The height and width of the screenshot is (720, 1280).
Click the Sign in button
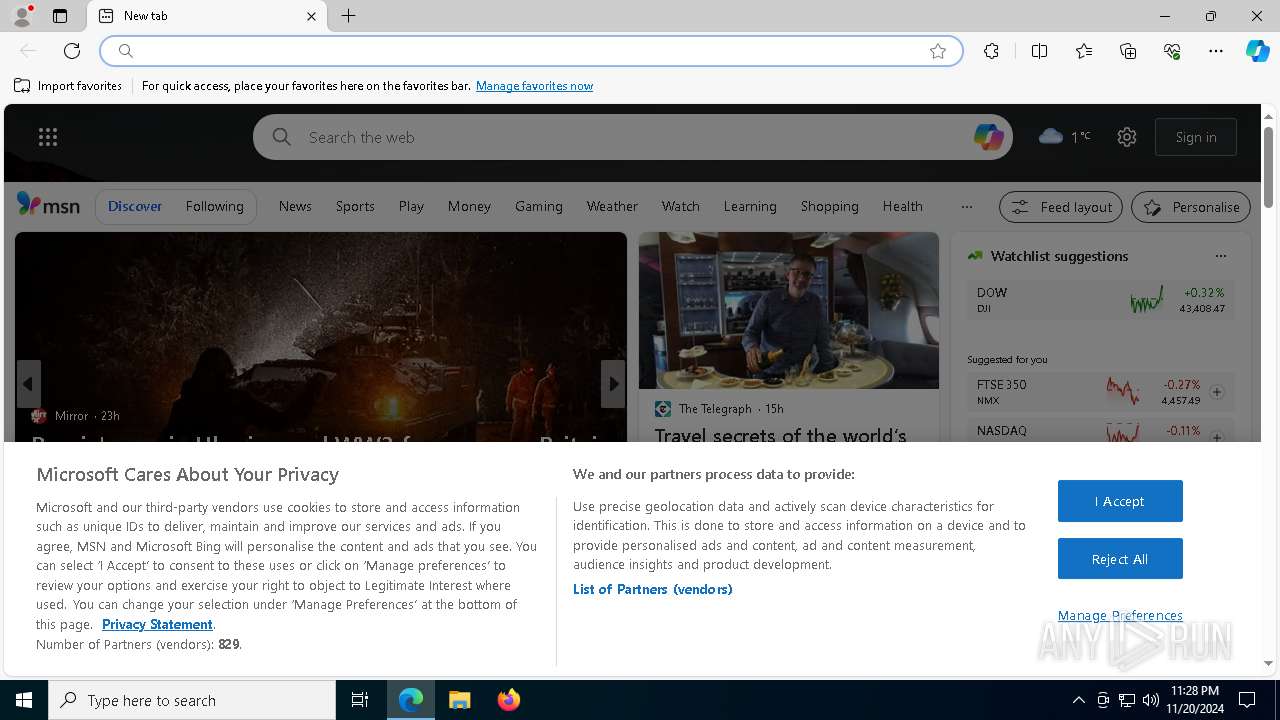coord(1196,137)
